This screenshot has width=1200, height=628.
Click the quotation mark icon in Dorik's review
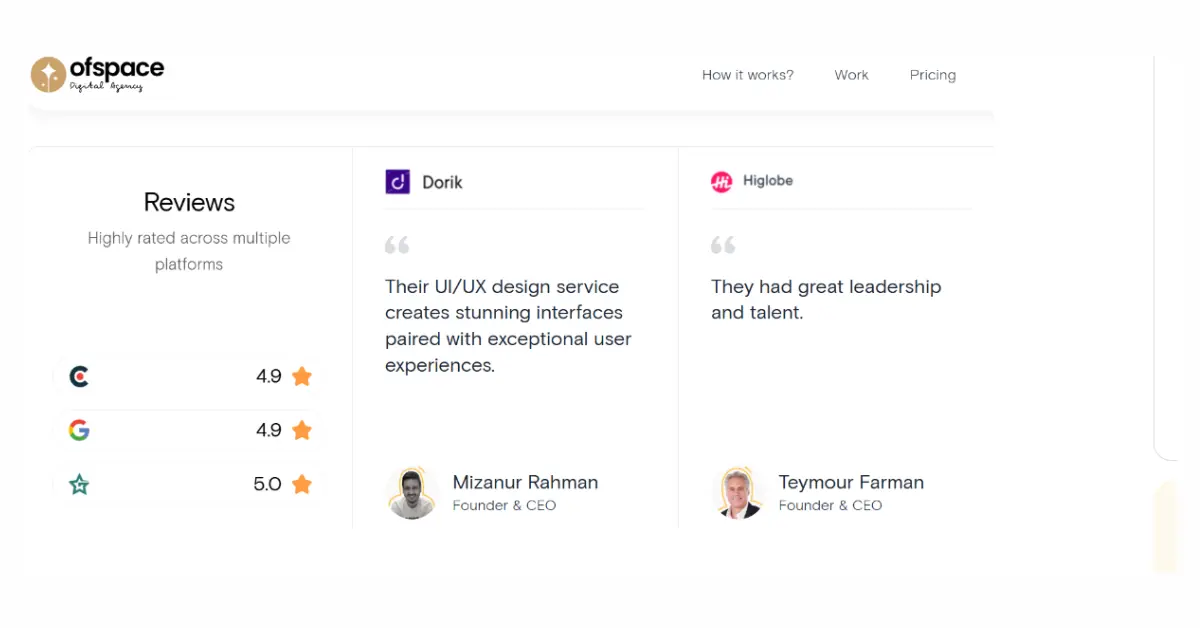[x=396, y=243]
